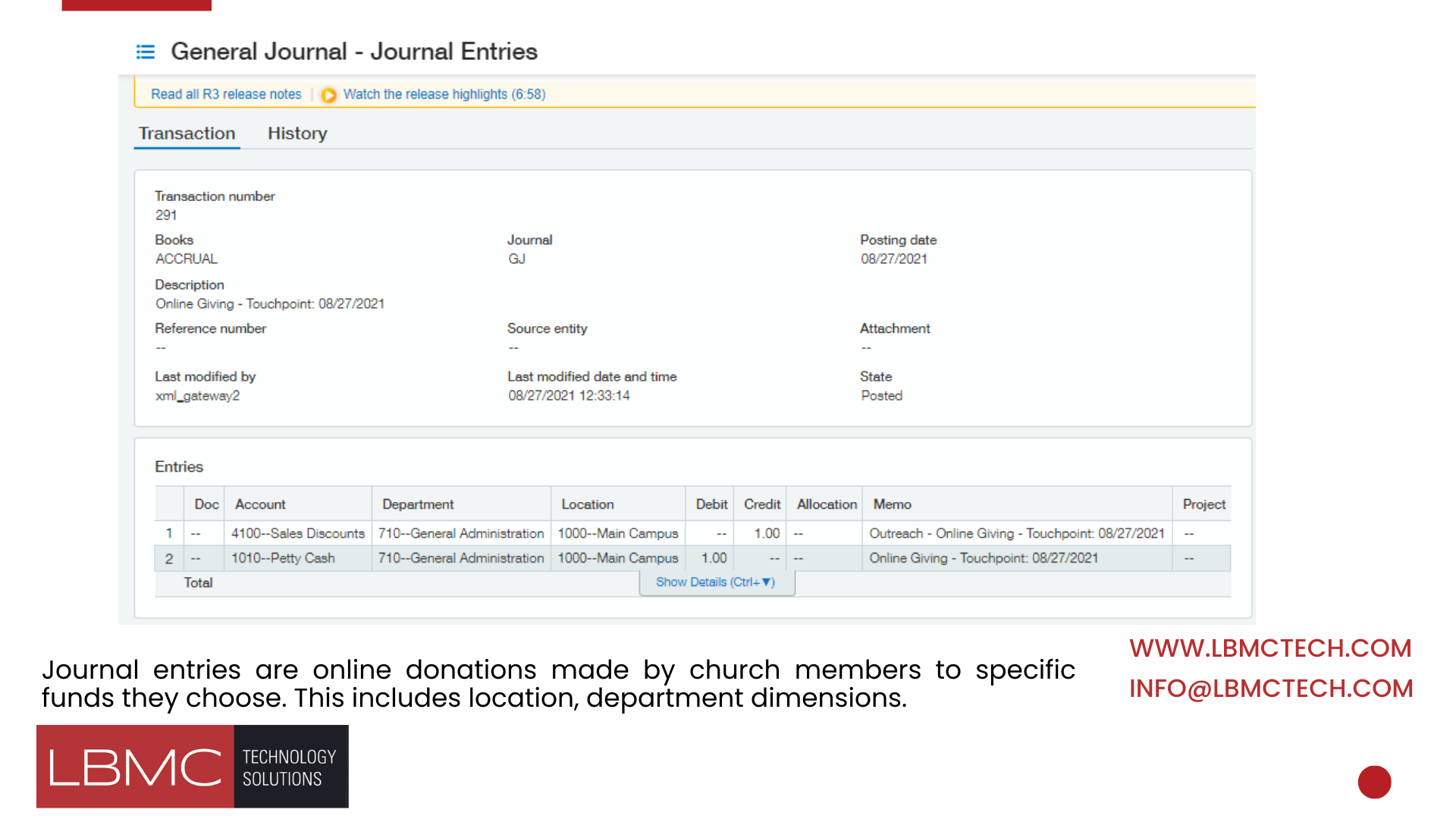1456x819 pixels.
Task: Click the Outreach Online Giving memo cell
Action: click(x=1016, y=533)
